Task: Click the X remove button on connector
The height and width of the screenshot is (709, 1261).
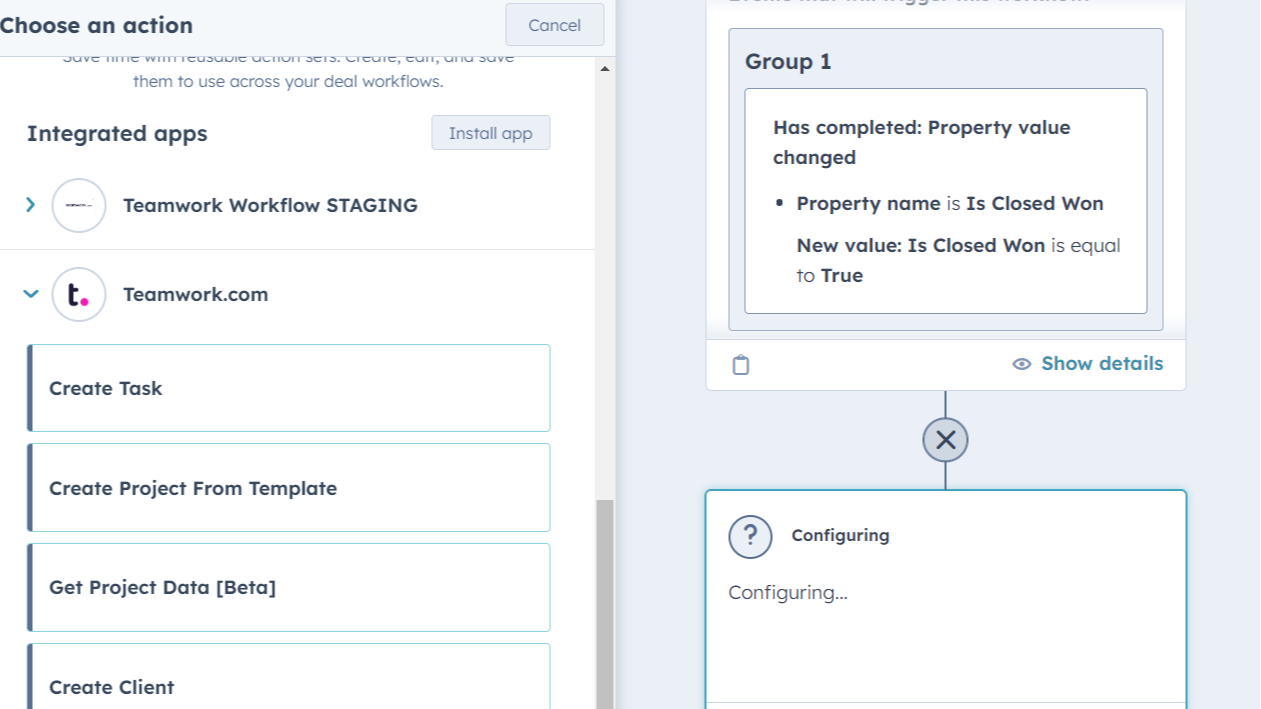Action: click(x=946, y=440)
